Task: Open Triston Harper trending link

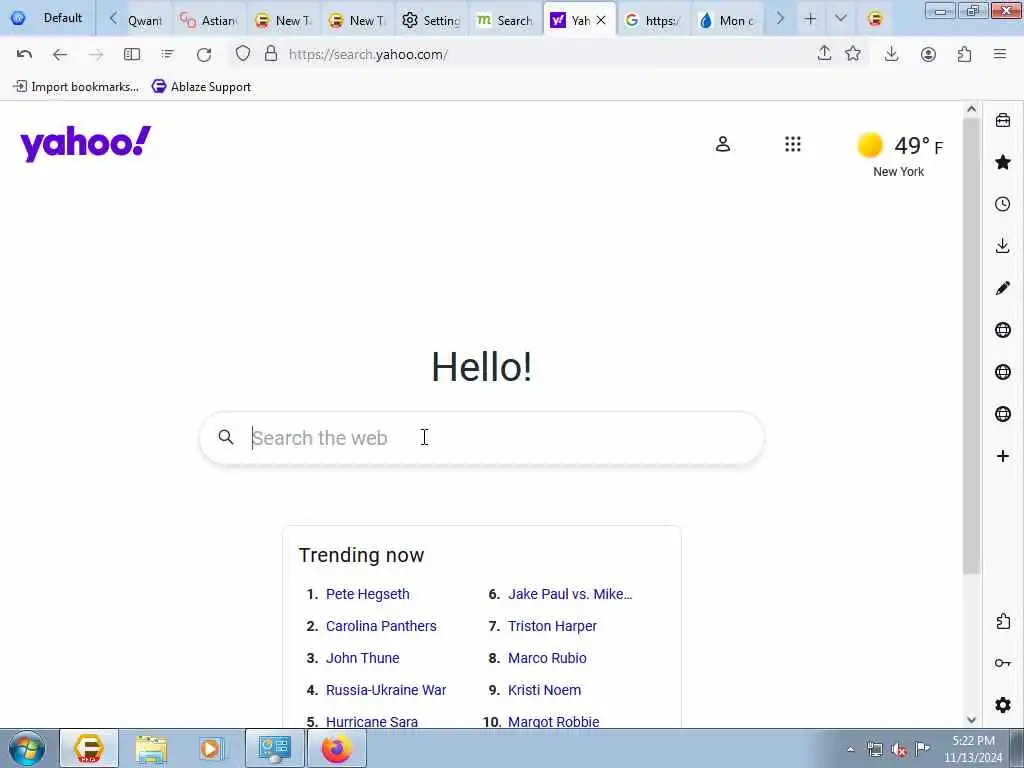Action: coord(552,626)
